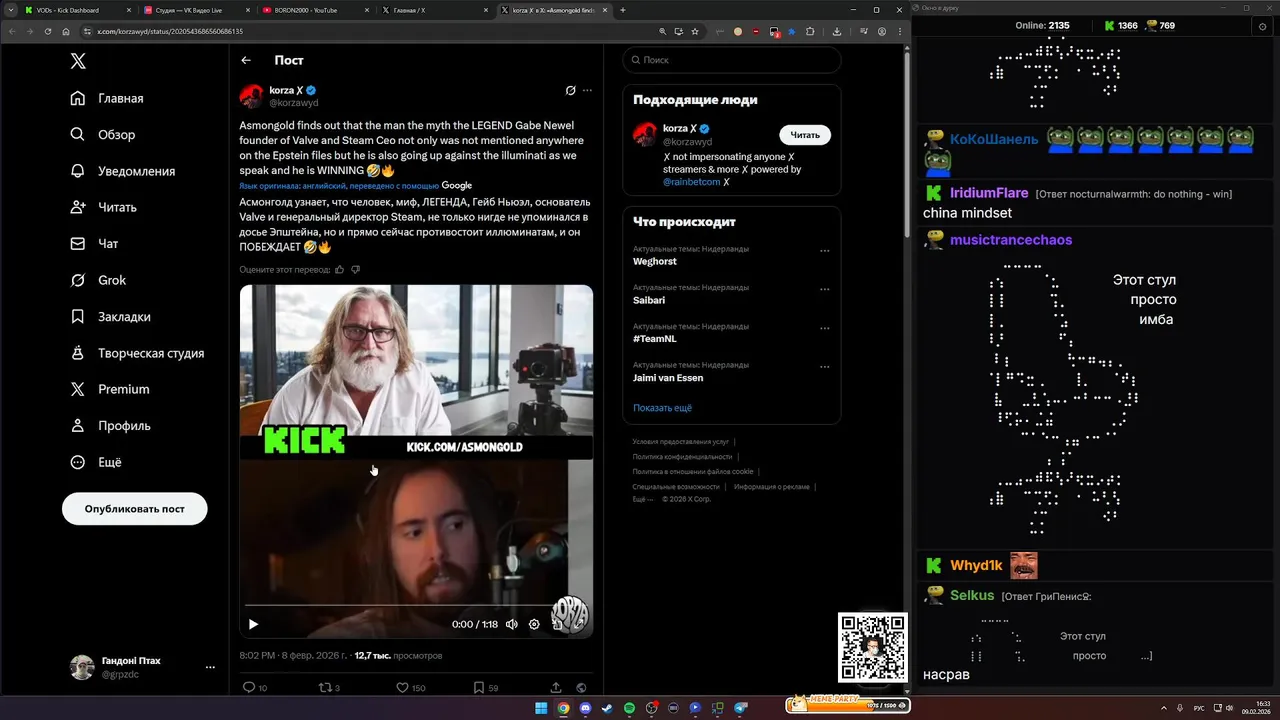
Task: Open Обзор in the sidebar
Action: pos(103,134)
